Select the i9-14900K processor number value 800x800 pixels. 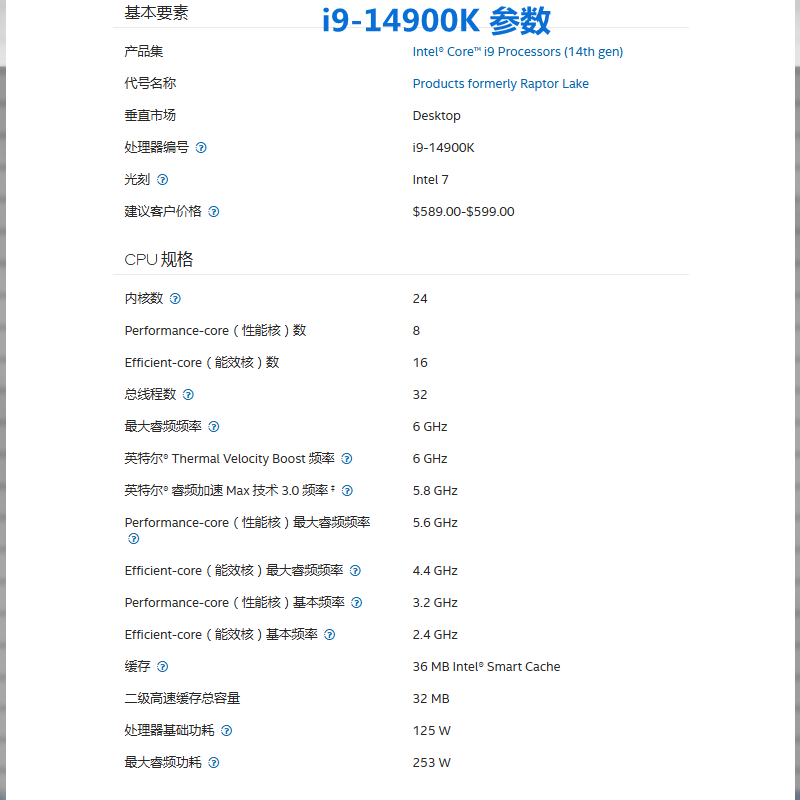(443, 148)
